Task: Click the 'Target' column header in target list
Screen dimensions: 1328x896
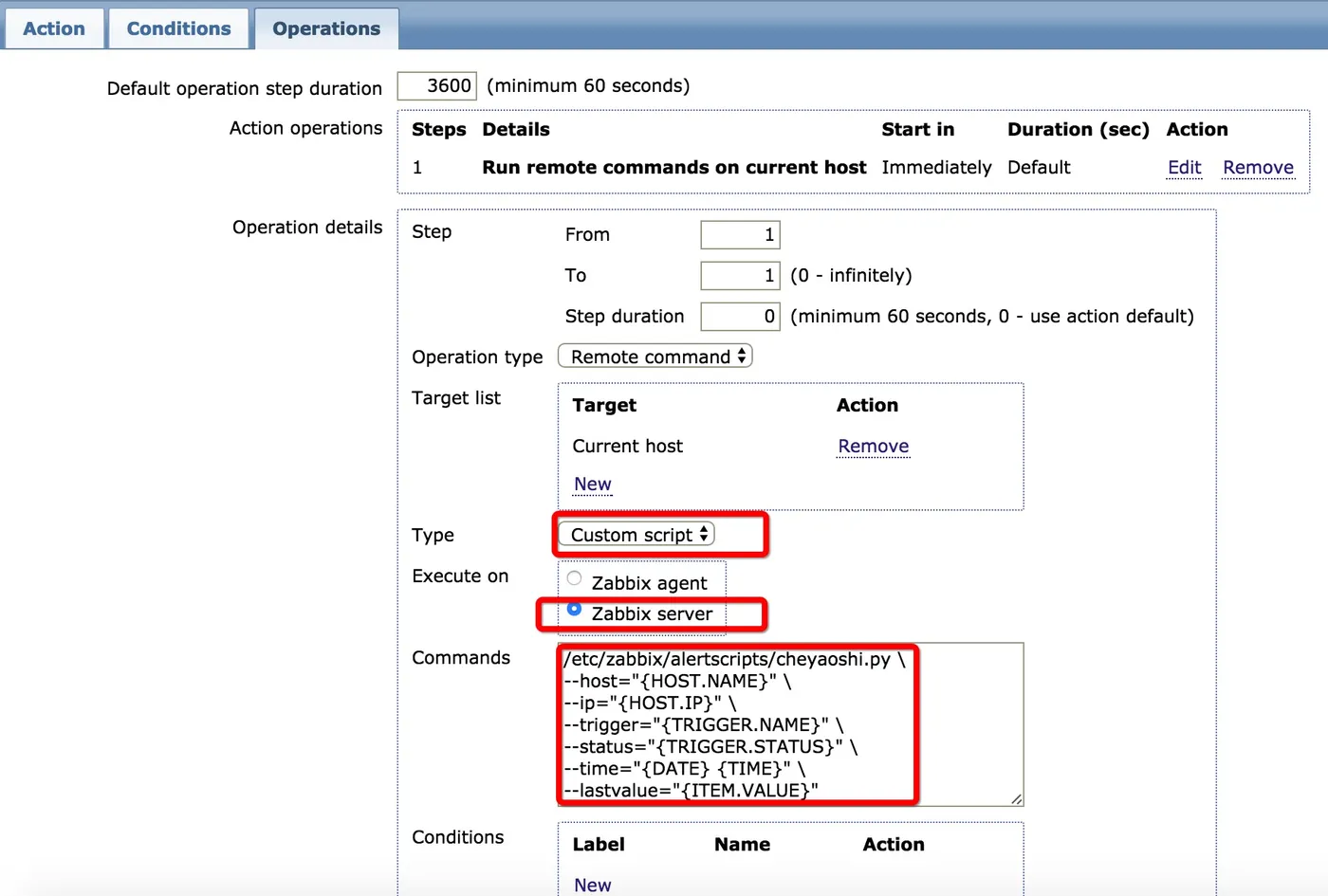Action: tap(604, 406)
